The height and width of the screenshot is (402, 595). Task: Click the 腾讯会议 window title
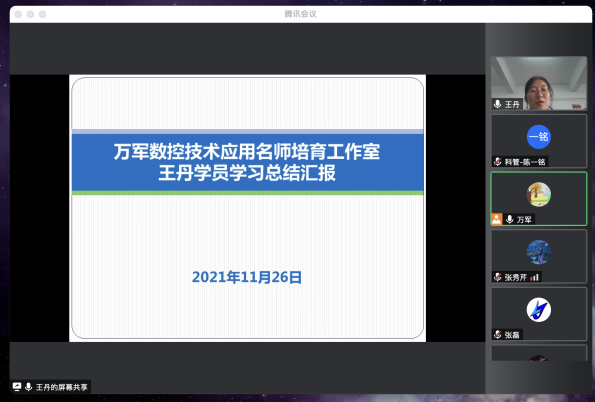[x=301, y=14]
